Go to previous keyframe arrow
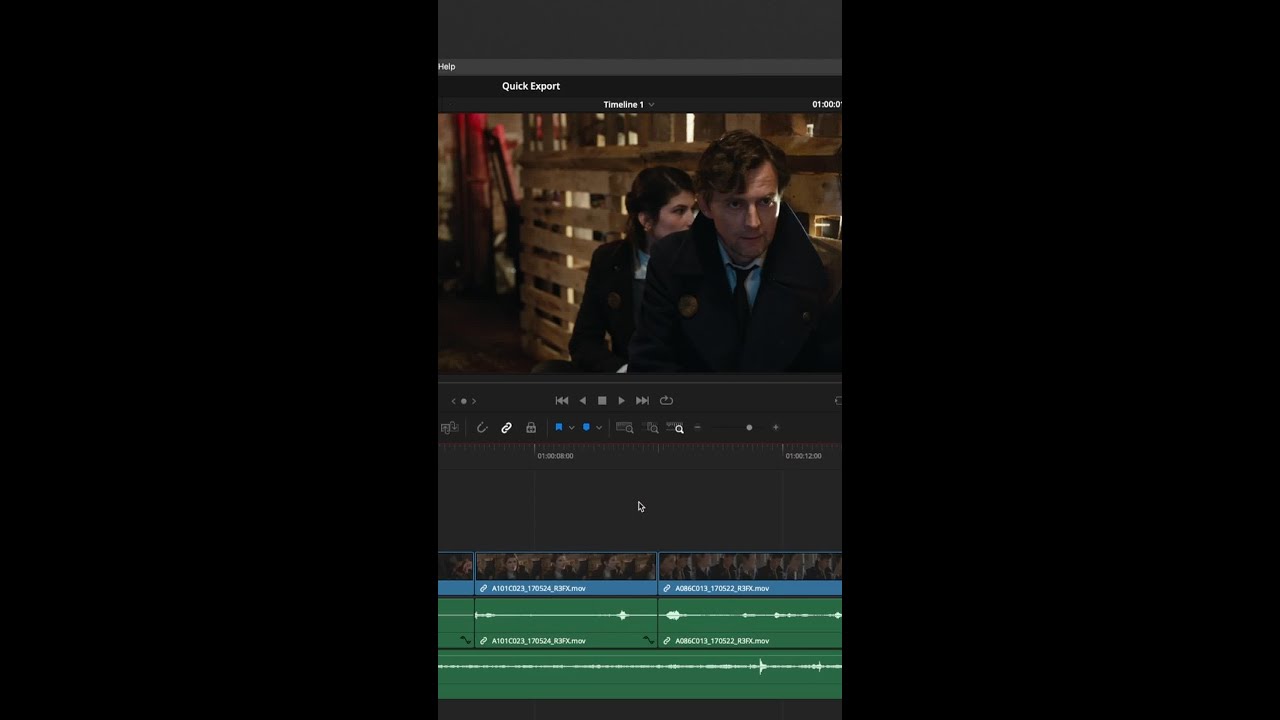This screenshot has width=1280, height=720. coord(453,401)
